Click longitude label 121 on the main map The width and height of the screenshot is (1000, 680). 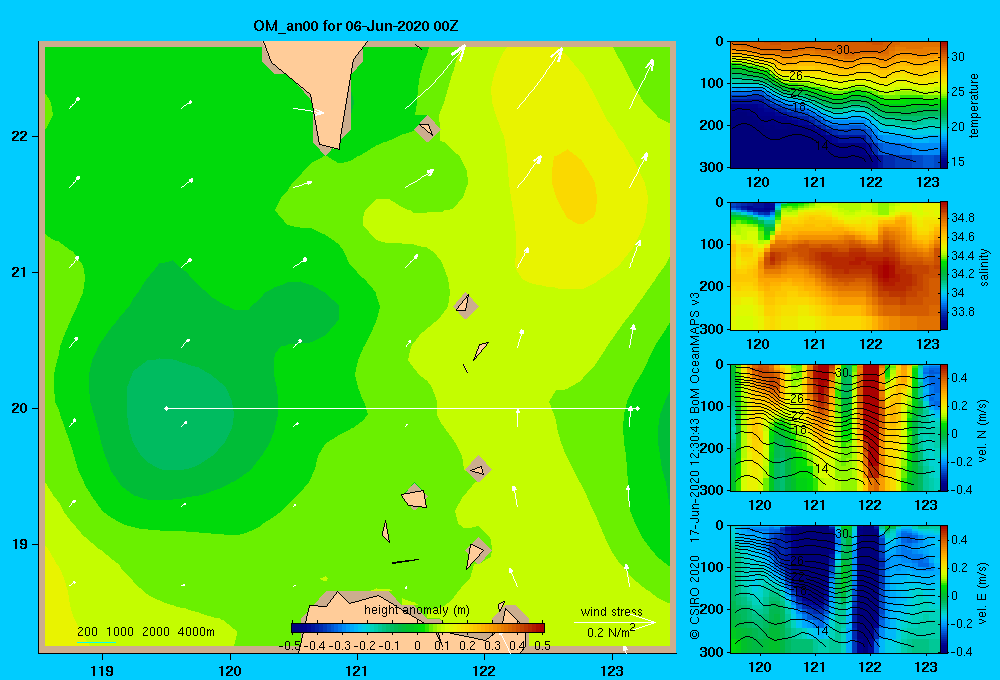[x=357, y=671]
